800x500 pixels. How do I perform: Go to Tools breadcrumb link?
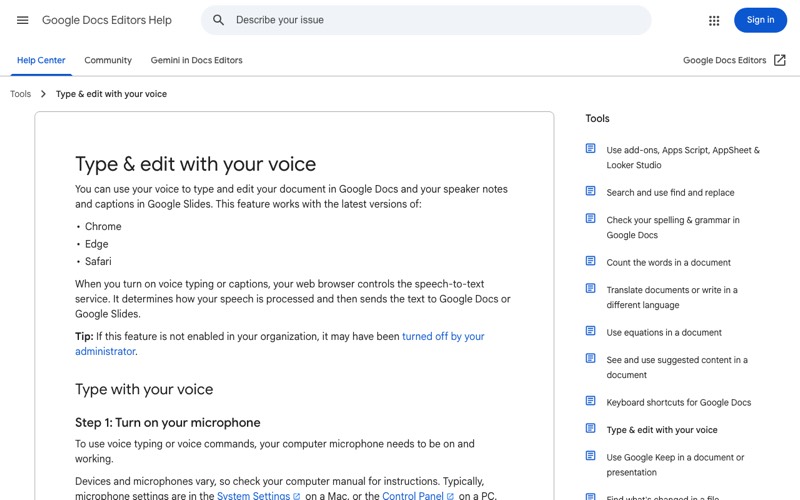[20, 94]
